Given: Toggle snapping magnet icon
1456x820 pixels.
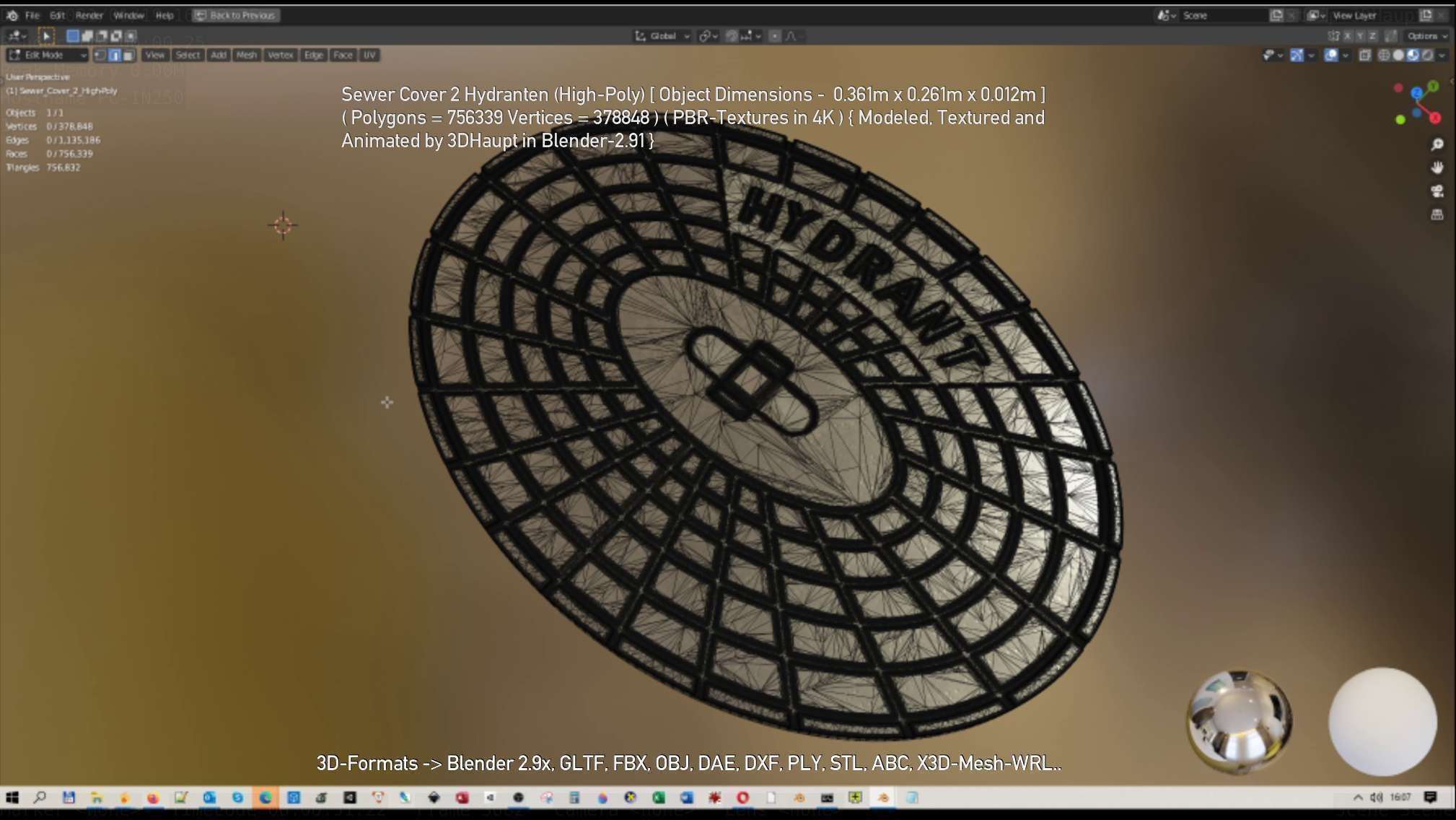Looking at the screenshot, I should click(731, 35).
